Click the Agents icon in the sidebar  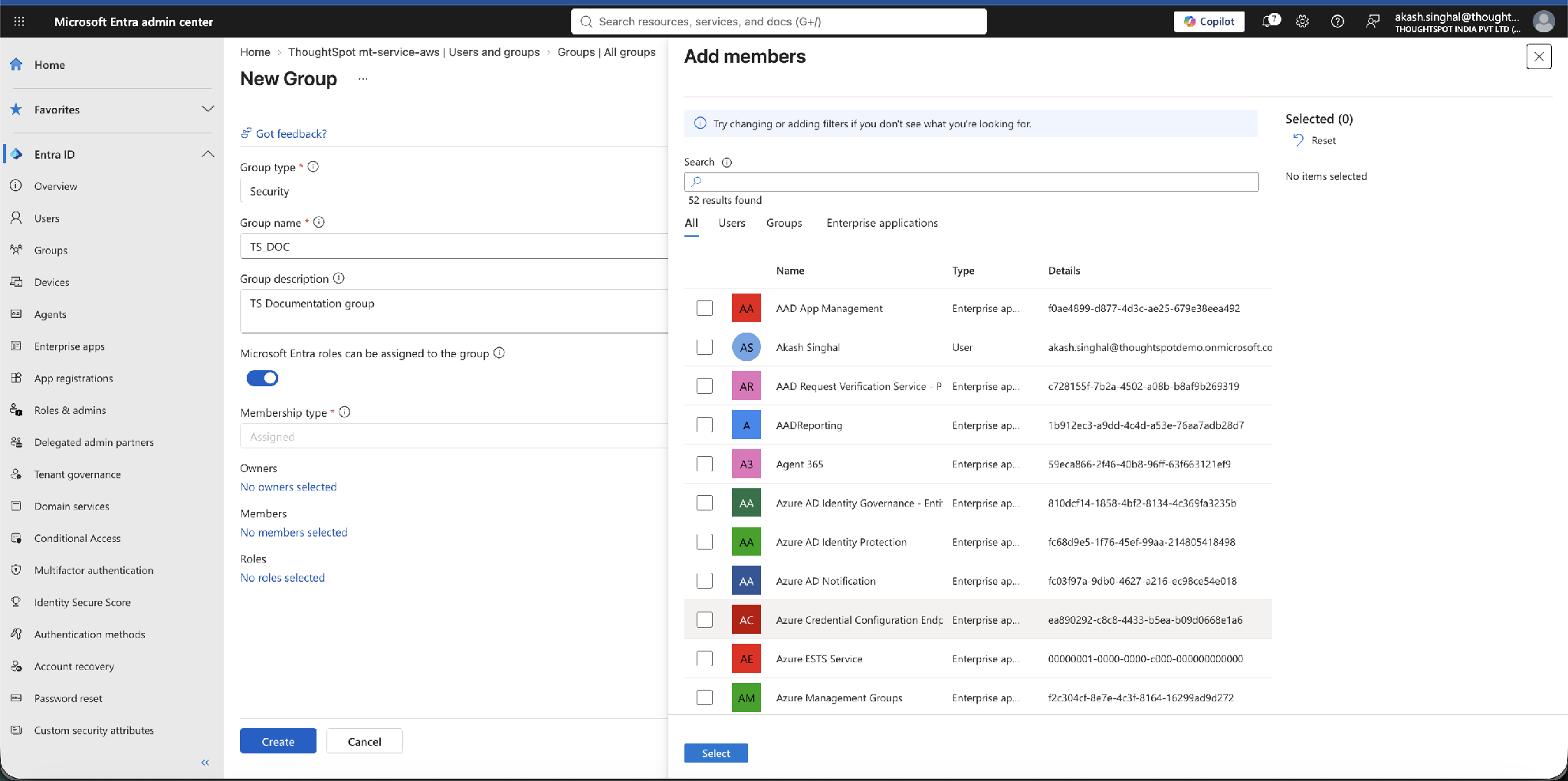point(16,314)
